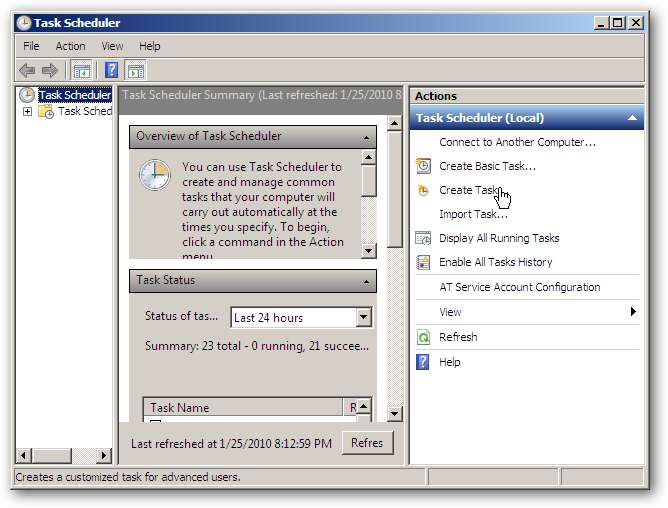
Task: Click the Back arrow toolbar icon
Action: click(x=27, y=70)
